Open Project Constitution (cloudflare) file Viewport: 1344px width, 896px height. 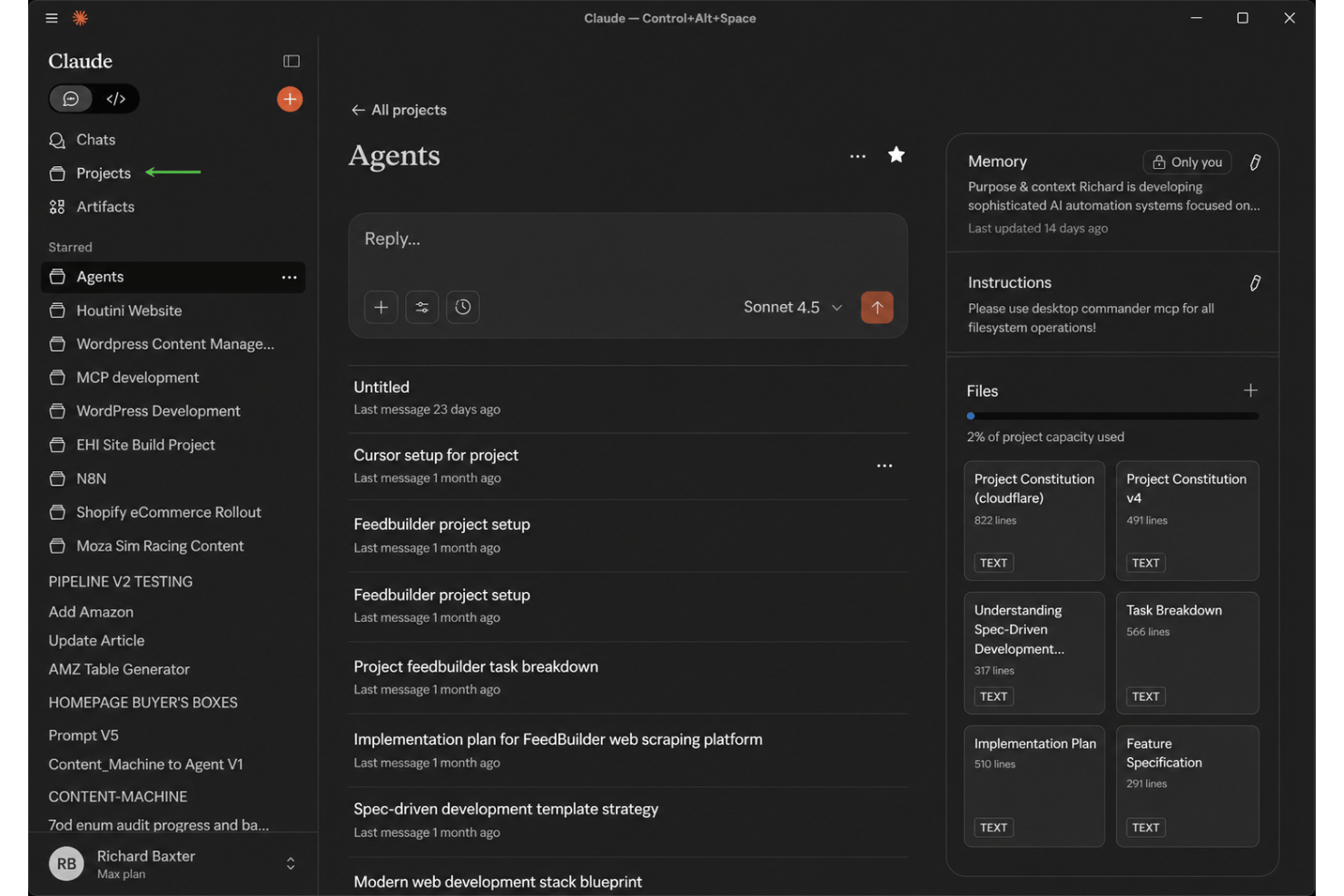pyautogui.click(x=1034, y=520)
